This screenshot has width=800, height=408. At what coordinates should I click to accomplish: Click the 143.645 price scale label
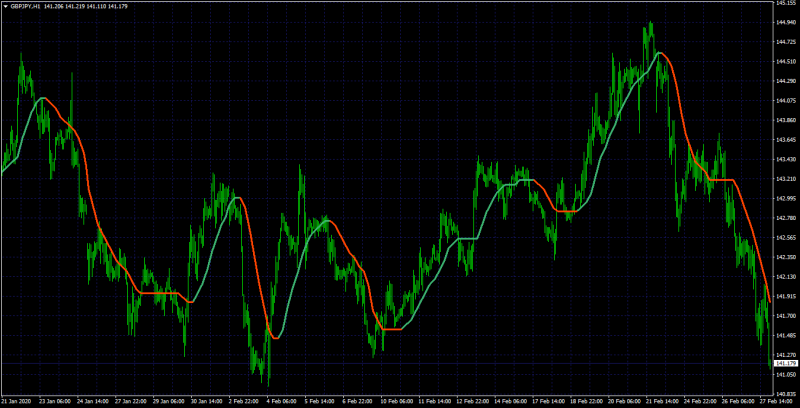(786, 140)
